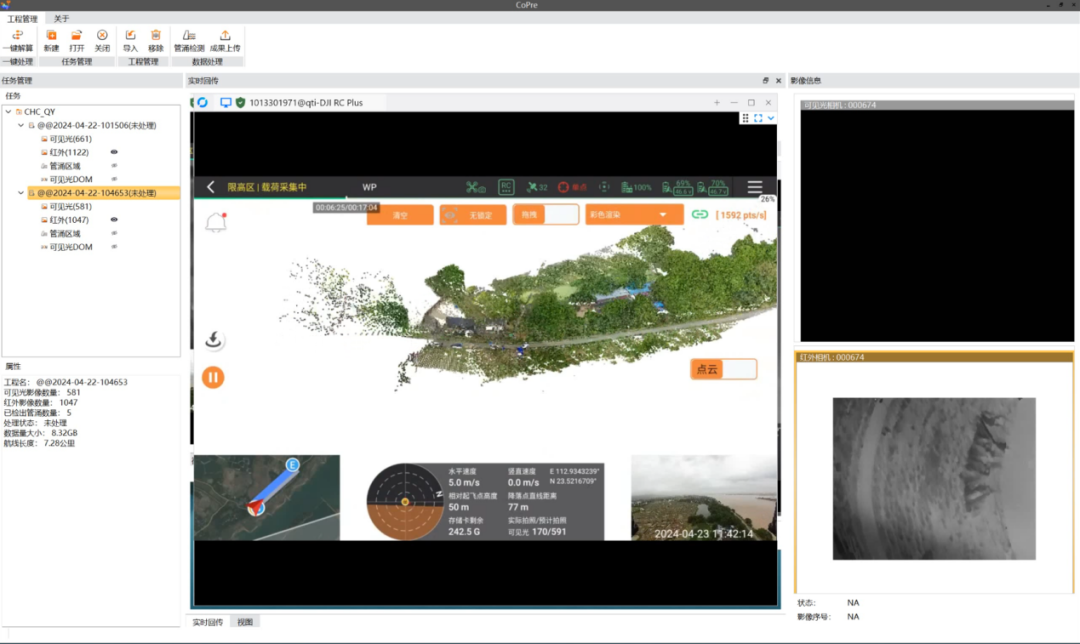Click the WP waypoint label
The image size is (1080, 644).
tap(369, 187)
